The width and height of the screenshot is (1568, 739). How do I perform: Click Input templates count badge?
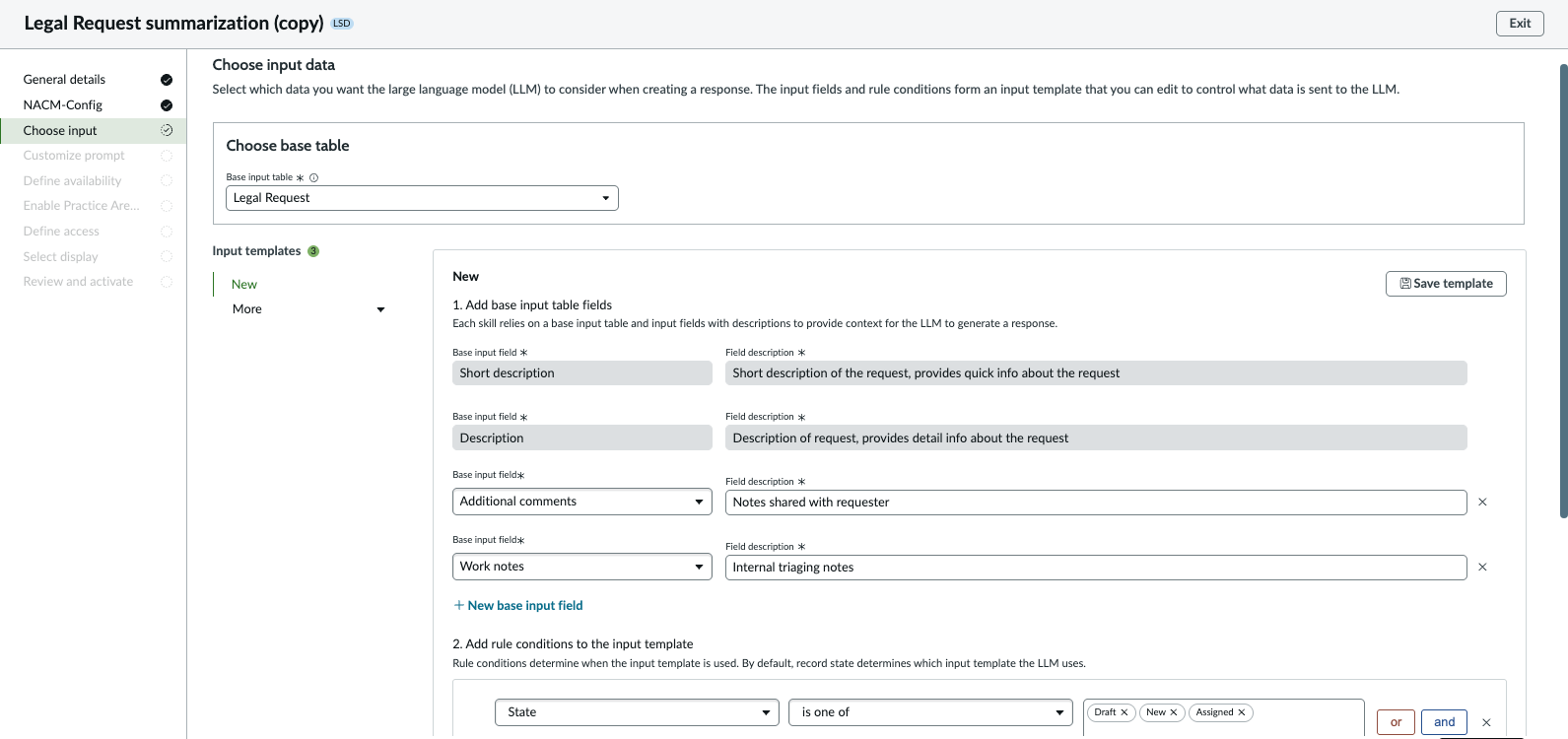click(x=313, y=251)
